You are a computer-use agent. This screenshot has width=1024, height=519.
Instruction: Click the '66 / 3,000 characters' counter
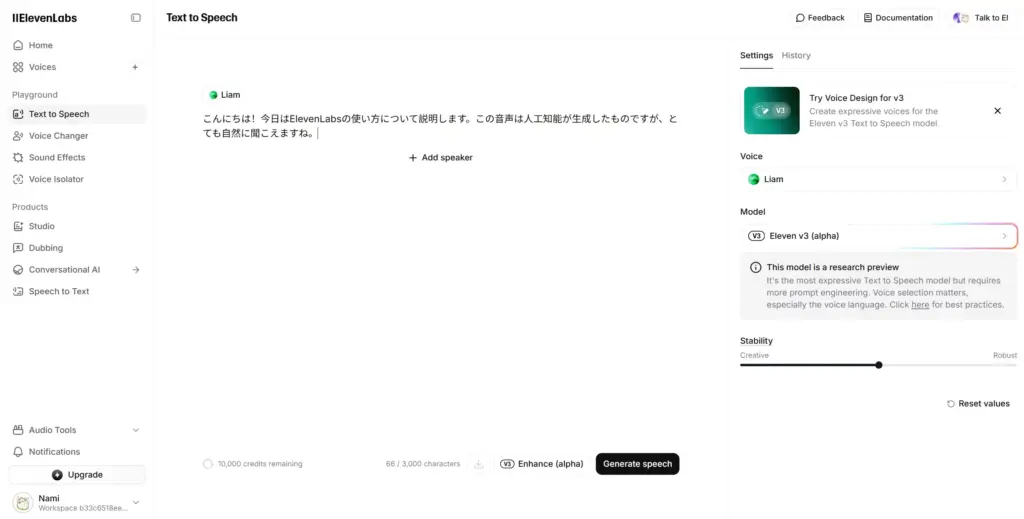pyautogui.click(x=423, y=464)
